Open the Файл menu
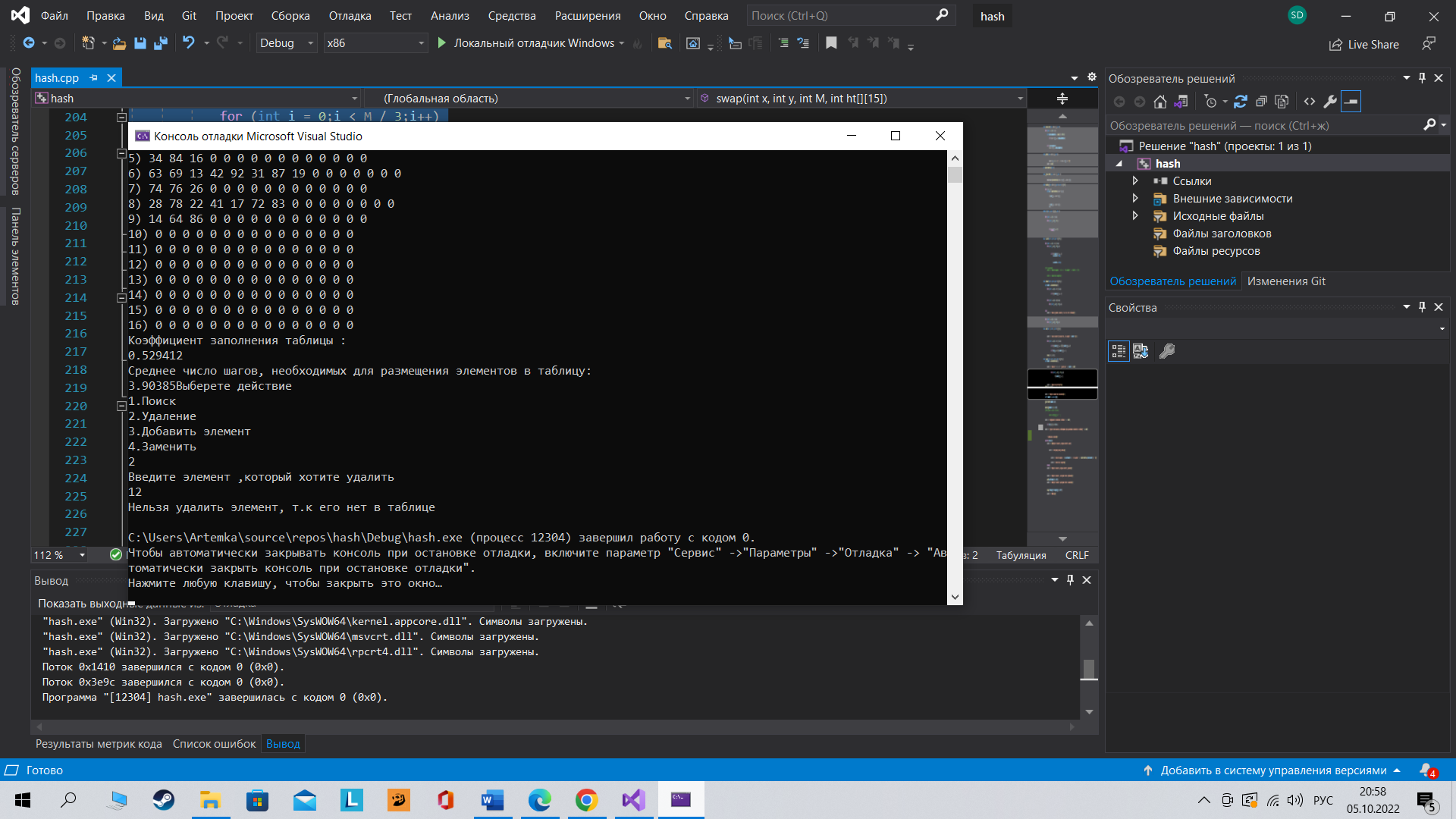Image resolution: width=1456 pixels, height=819 pixels. (x=54, y=16)
